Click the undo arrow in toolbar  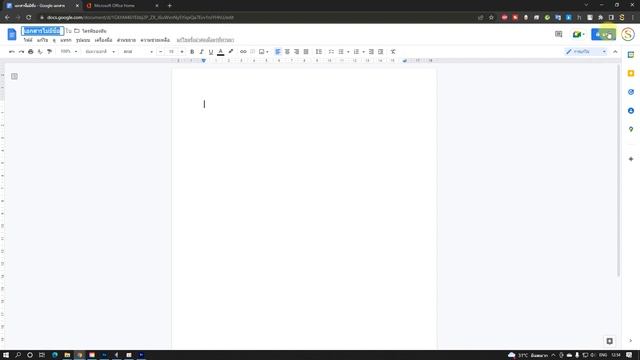pos(11,52)
